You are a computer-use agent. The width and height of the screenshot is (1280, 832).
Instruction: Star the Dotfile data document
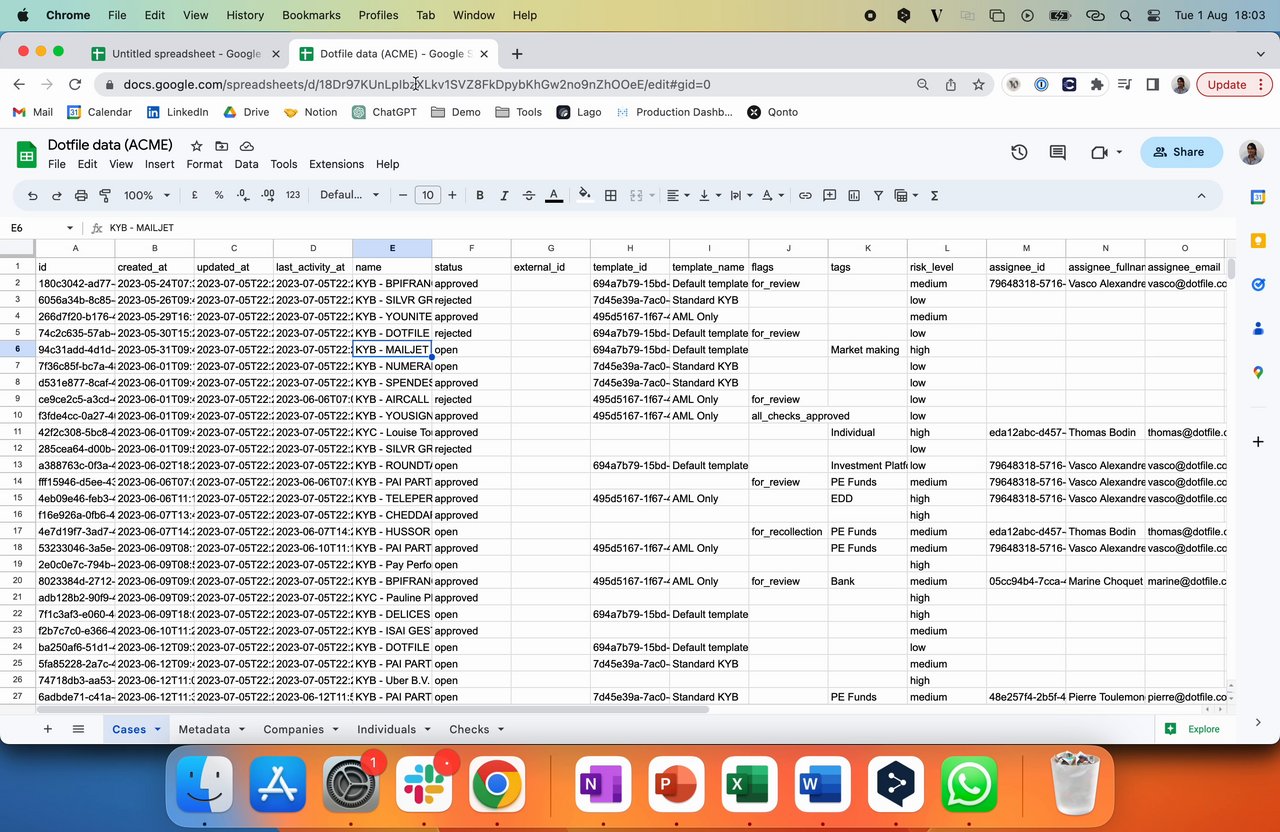pos(197,146)
